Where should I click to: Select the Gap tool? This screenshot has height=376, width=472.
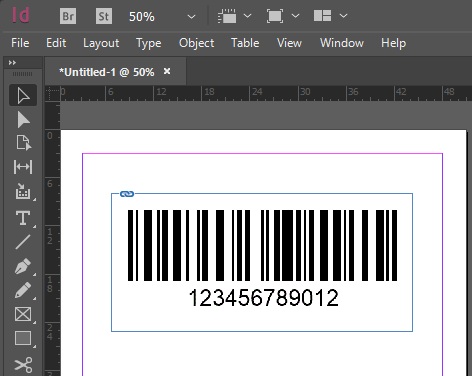(23, 167)
